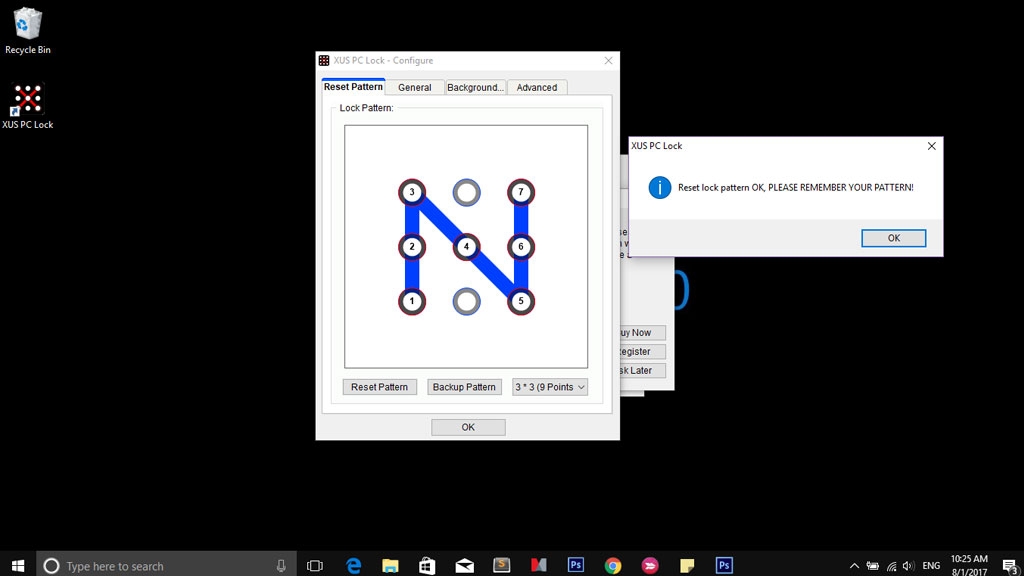Open Task View from the taskbar
The image size is (1024, 576).
click(x=315, y=566)
